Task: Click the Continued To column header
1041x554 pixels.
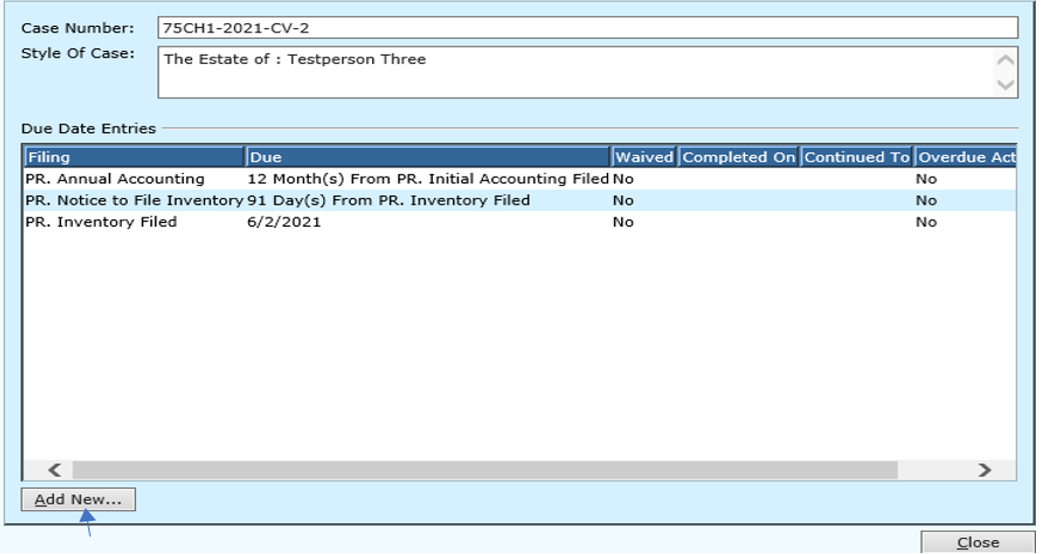Action: (857, 157)
